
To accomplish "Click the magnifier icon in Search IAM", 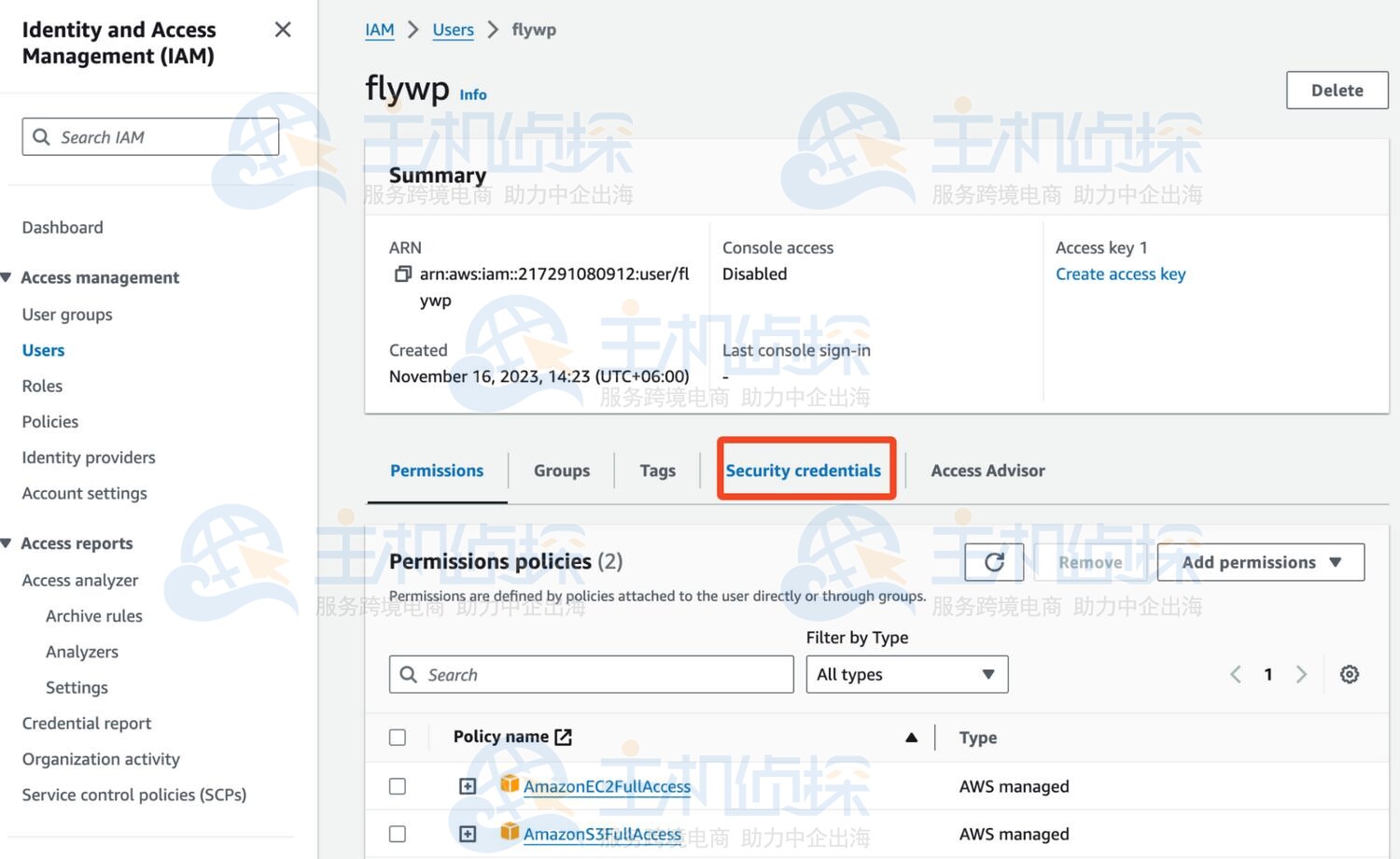I will pos(41,137).
